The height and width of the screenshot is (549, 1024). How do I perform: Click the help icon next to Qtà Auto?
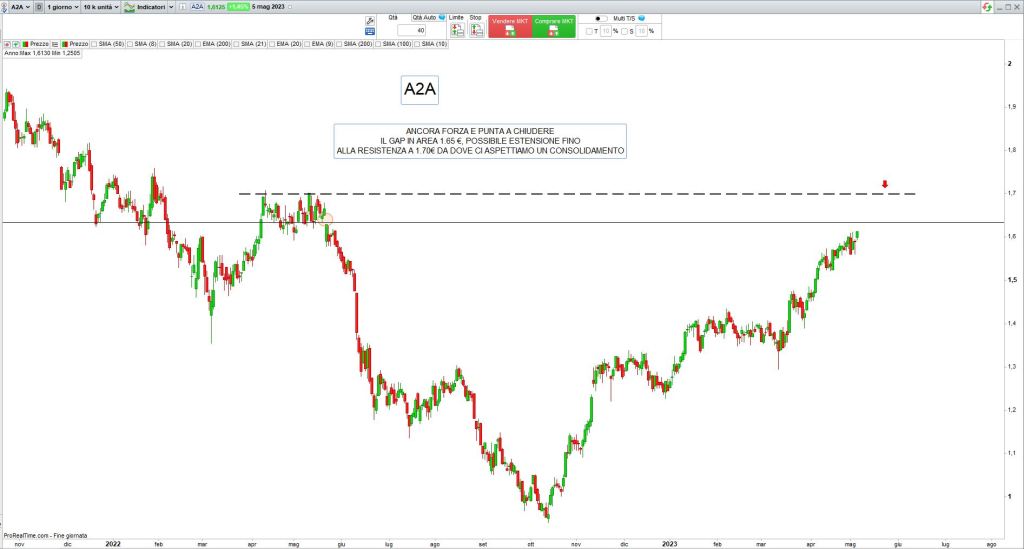442,18
